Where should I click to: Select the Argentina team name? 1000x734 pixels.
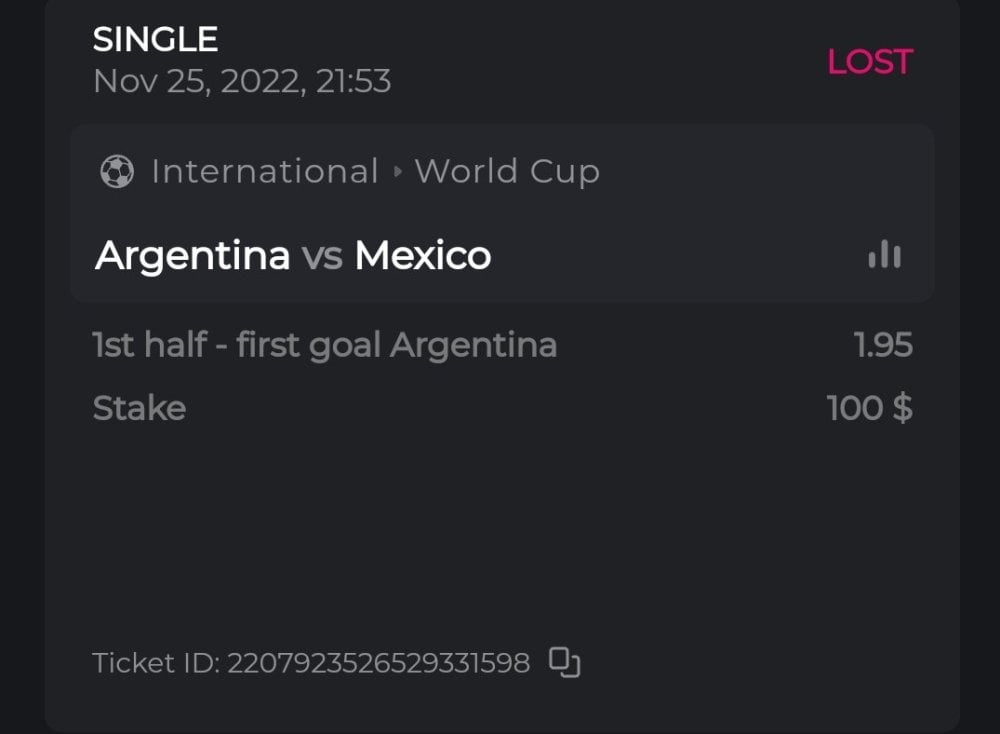[x=192, y=256]
